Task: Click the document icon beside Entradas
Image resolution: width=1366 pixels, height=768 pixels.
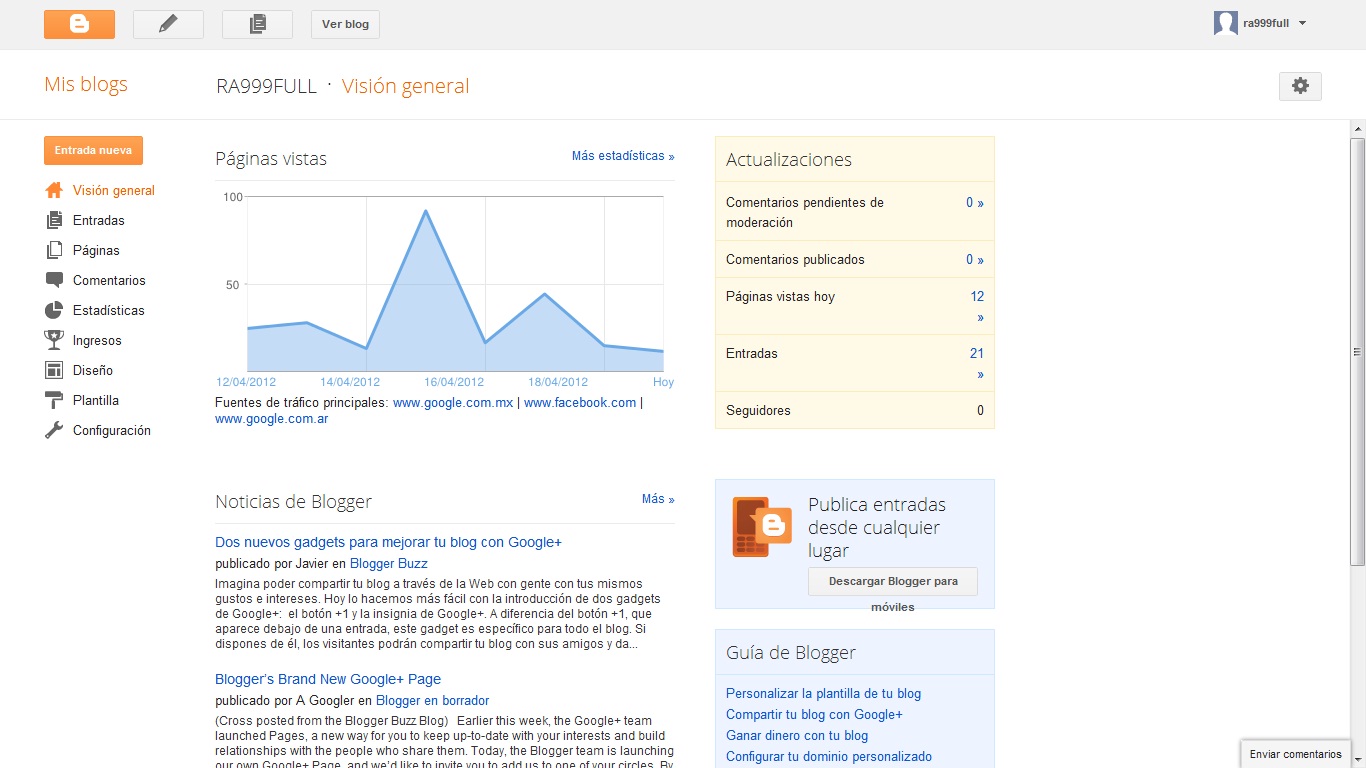Action: coord(54,220)
